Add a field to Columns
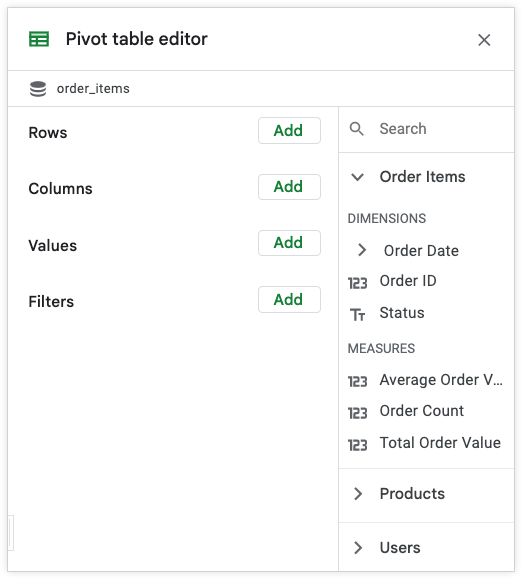 click(x=289, y=187)
